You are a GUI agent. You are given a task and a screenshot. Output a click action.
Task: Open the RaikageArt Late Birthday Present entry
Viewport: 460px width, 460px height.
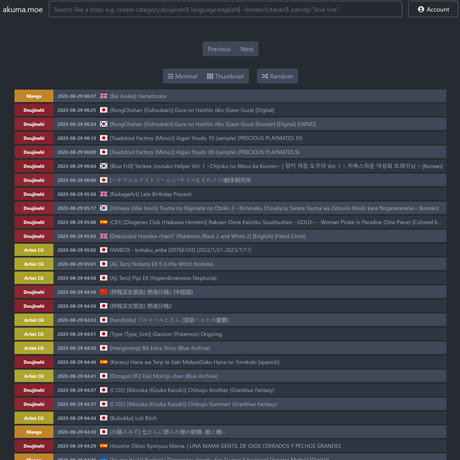click(x=151, y=194)
